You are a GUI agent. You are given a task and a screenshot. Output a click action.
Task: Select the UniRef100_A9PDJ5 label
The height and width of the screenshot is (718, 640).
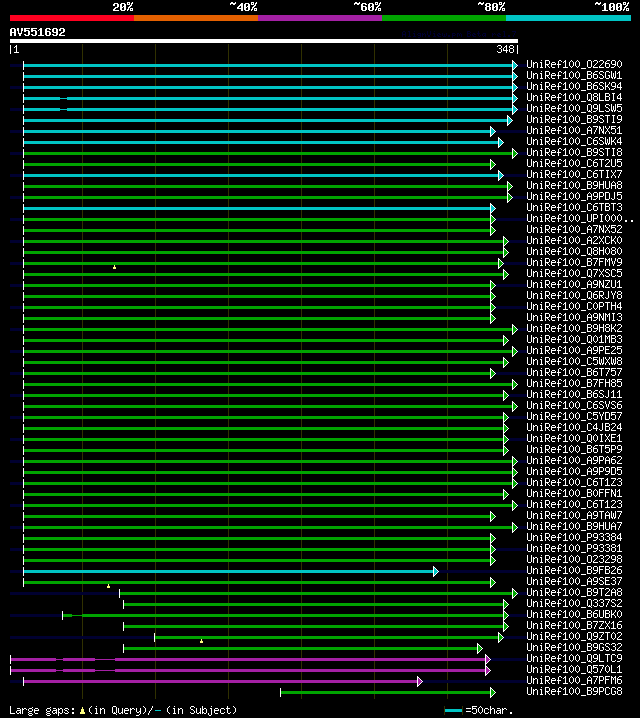pos(574,196)
